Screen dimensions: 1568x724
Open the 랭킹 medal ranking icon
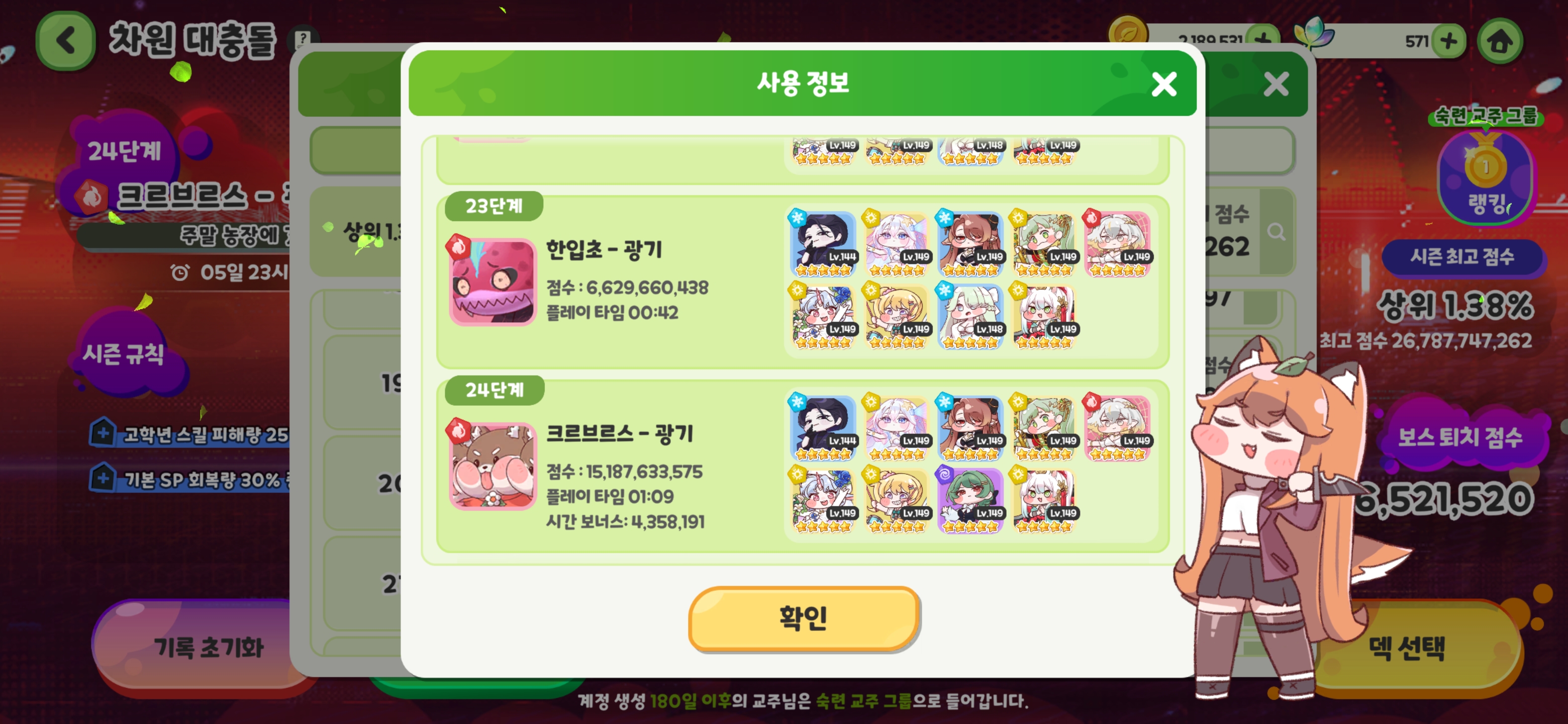(1486, 177)
